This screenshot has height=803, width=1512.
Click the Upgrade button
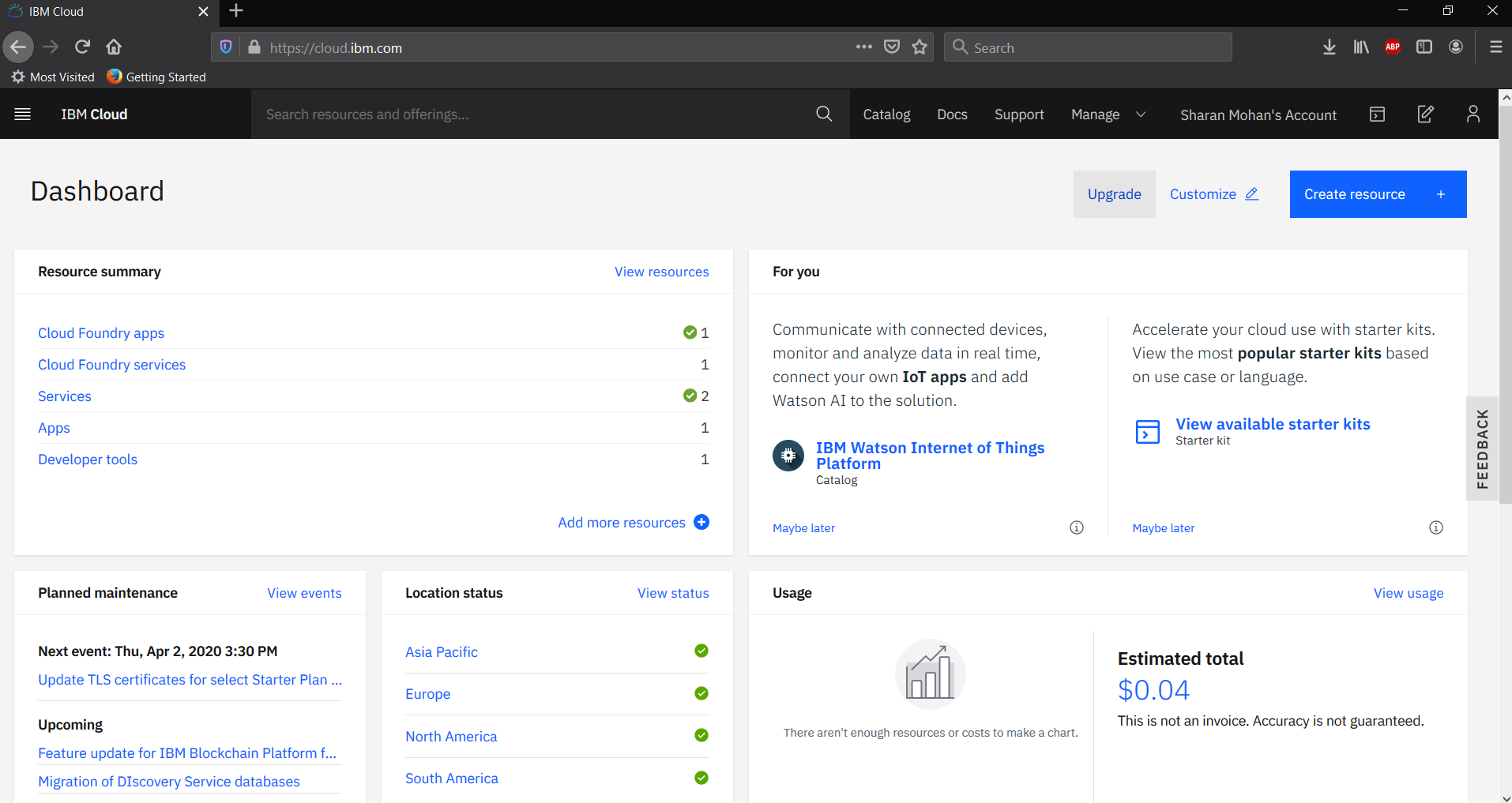pyautogui.click(x=1114, y=194)
